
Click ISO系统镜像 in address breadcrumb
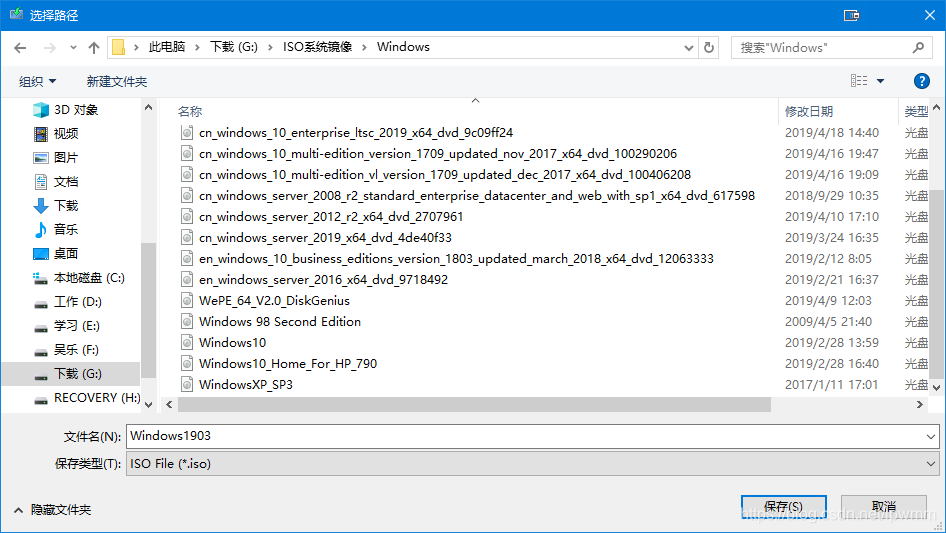pyautogui.click(x=317, y=47)
